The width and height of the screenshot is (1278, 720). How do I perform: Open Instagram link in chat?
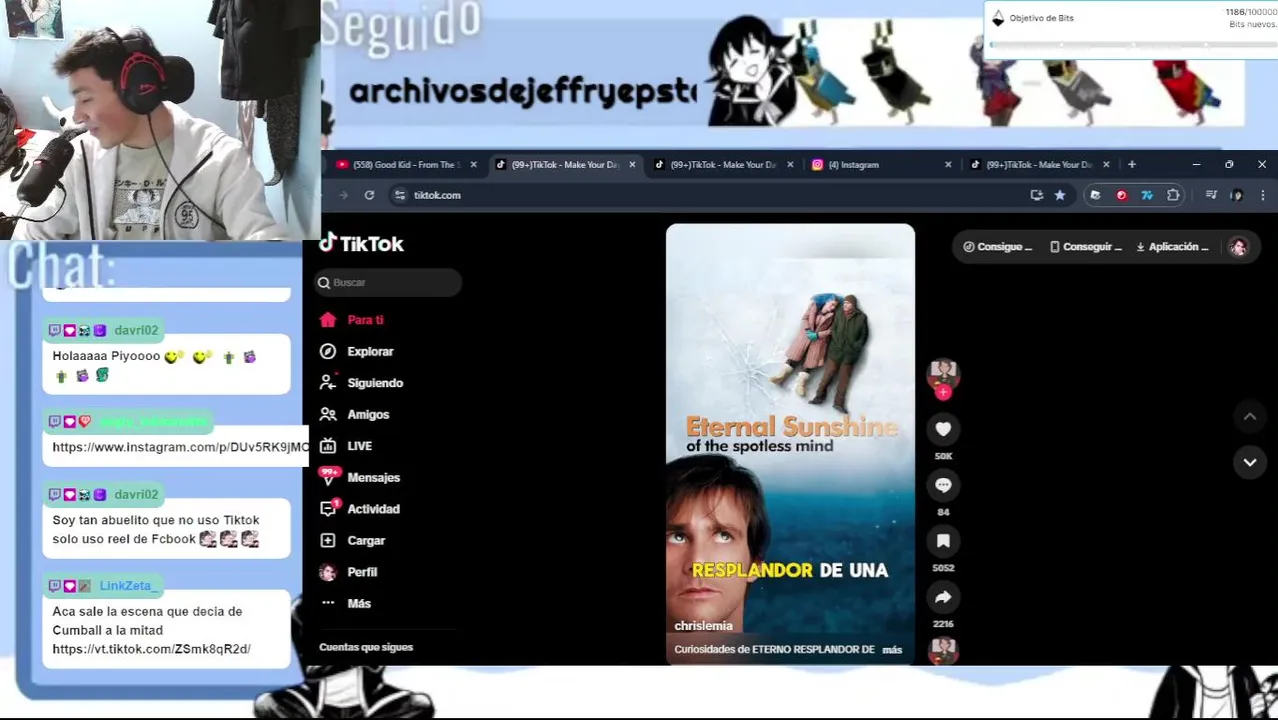point(180,447)
